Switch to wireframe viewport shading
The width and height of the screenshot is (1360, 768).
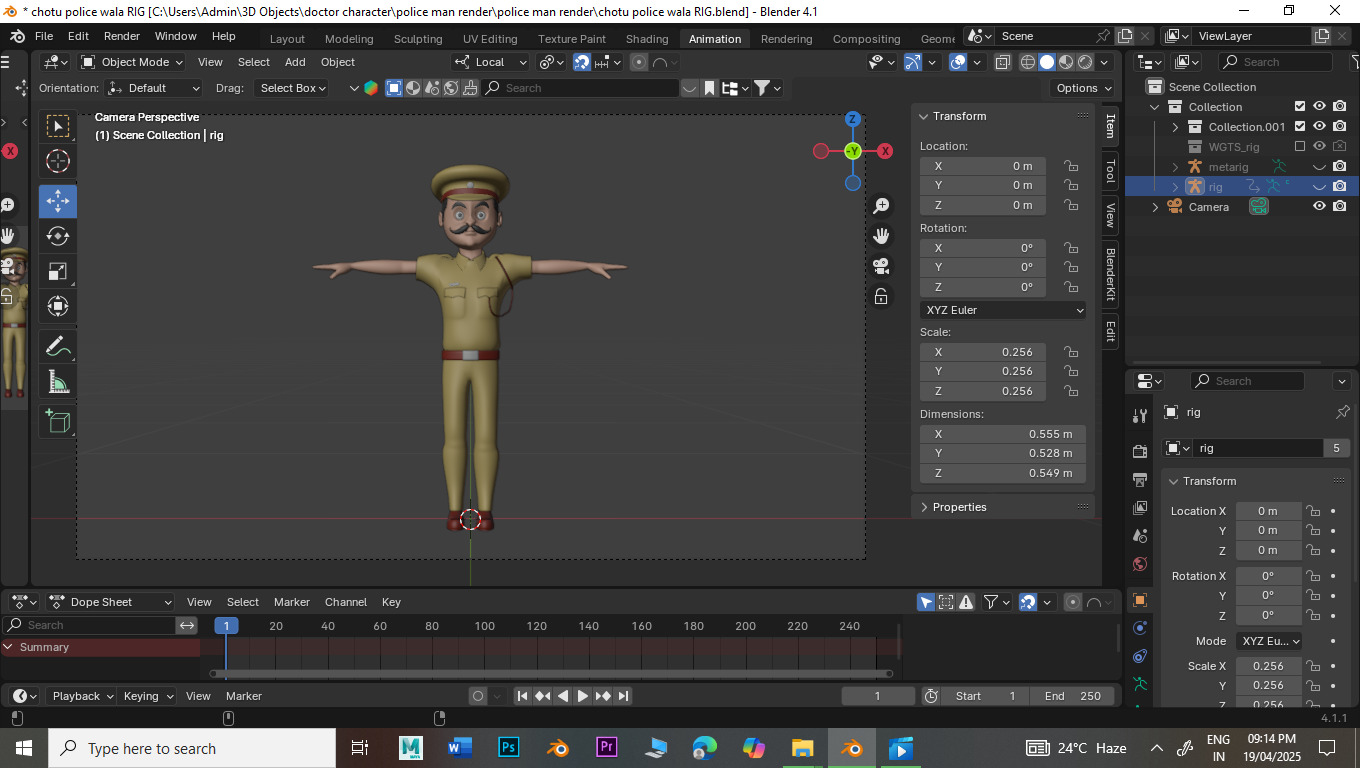point(1028,62)
